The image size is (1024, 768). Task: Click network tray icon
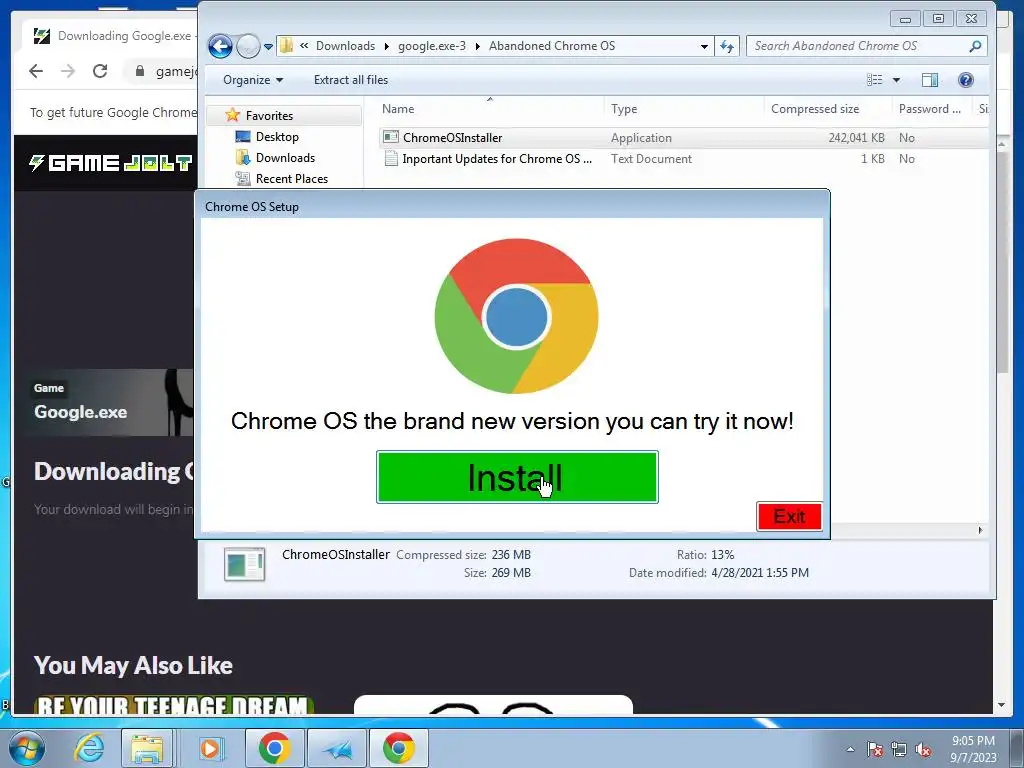[899, 749]
